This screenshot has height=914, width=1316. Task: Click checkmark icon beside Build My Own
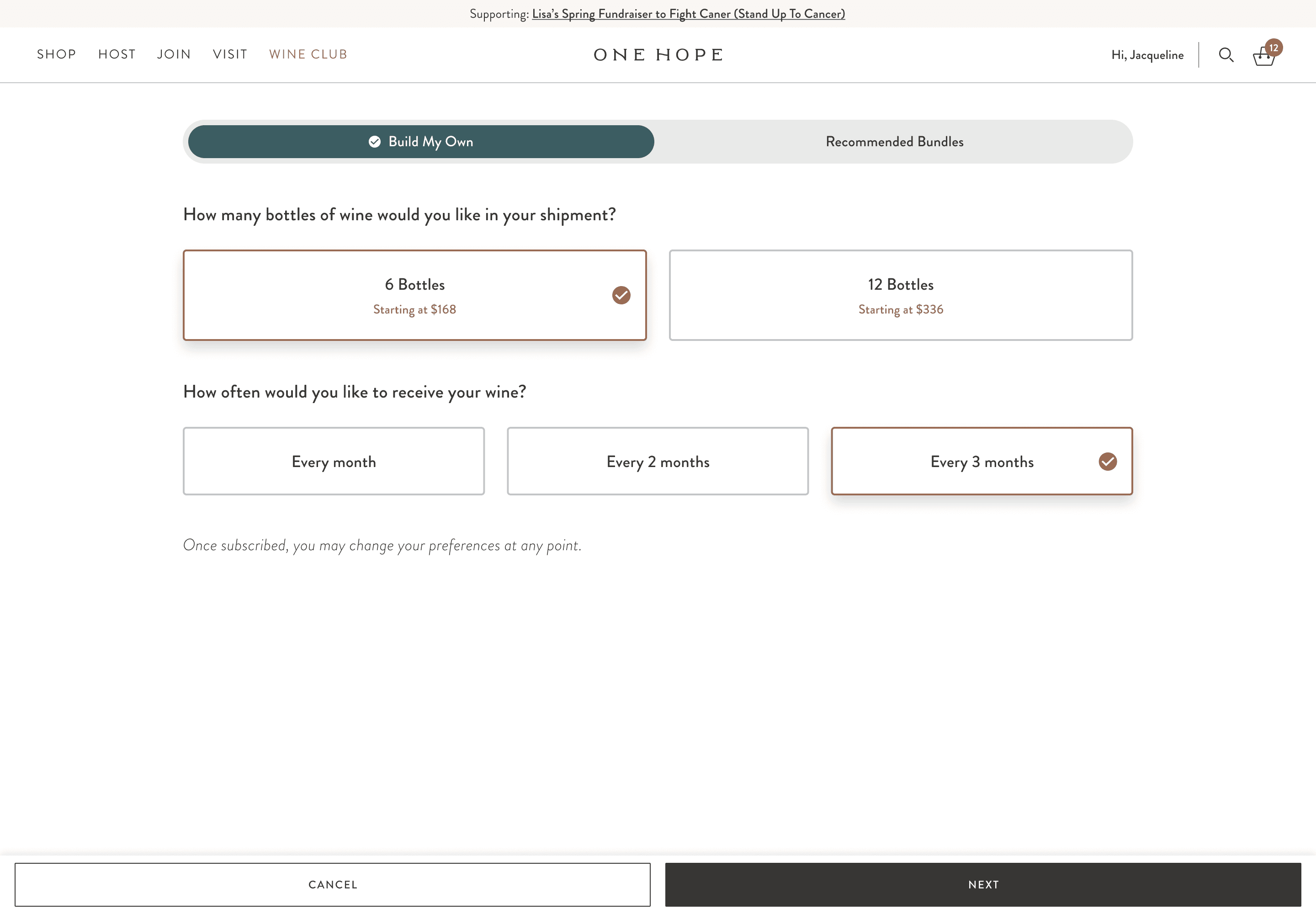coord(375,142)
